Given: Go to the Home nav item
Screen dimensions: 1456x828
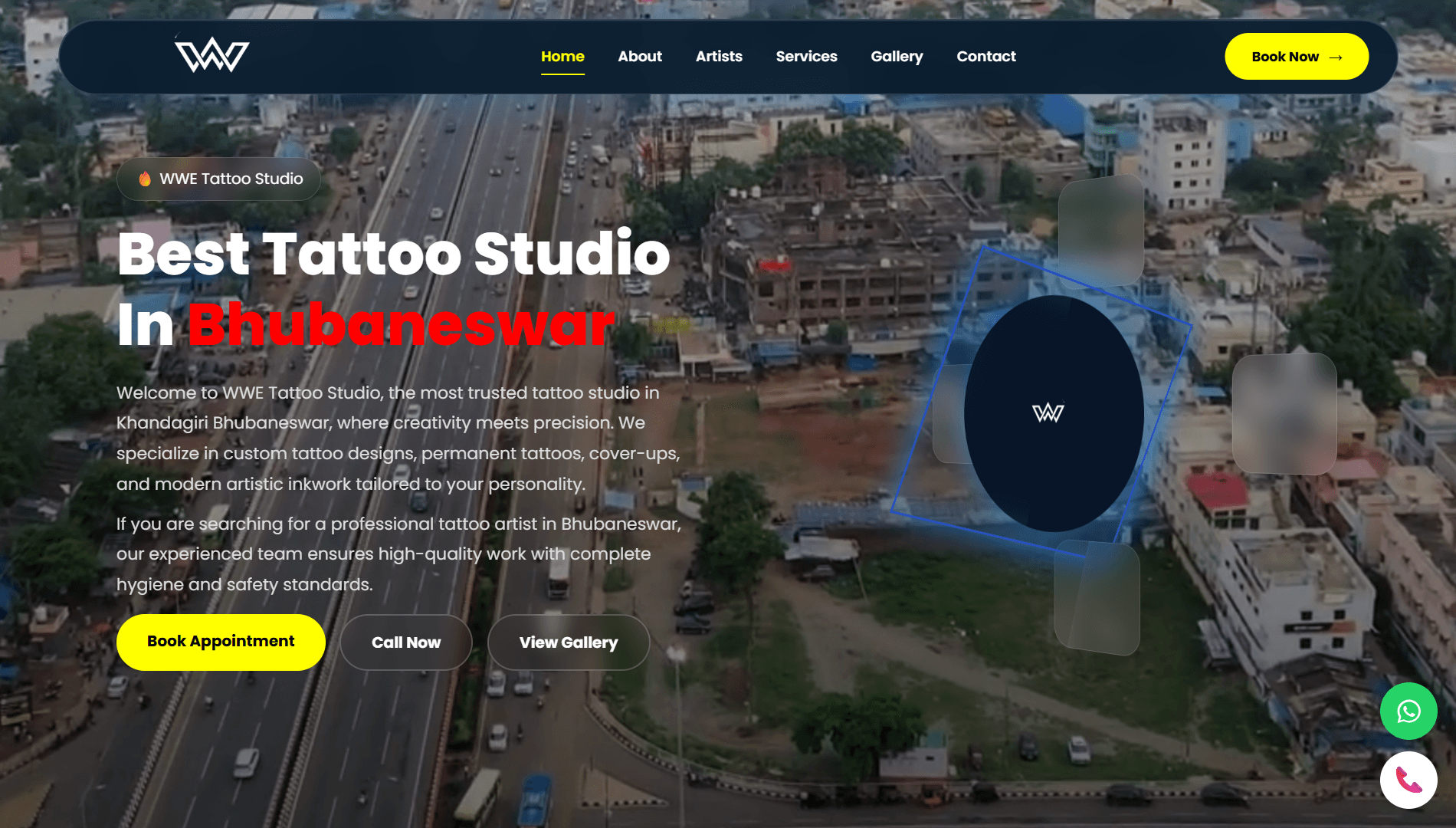Looking at the screenshot, I should 562,57.
